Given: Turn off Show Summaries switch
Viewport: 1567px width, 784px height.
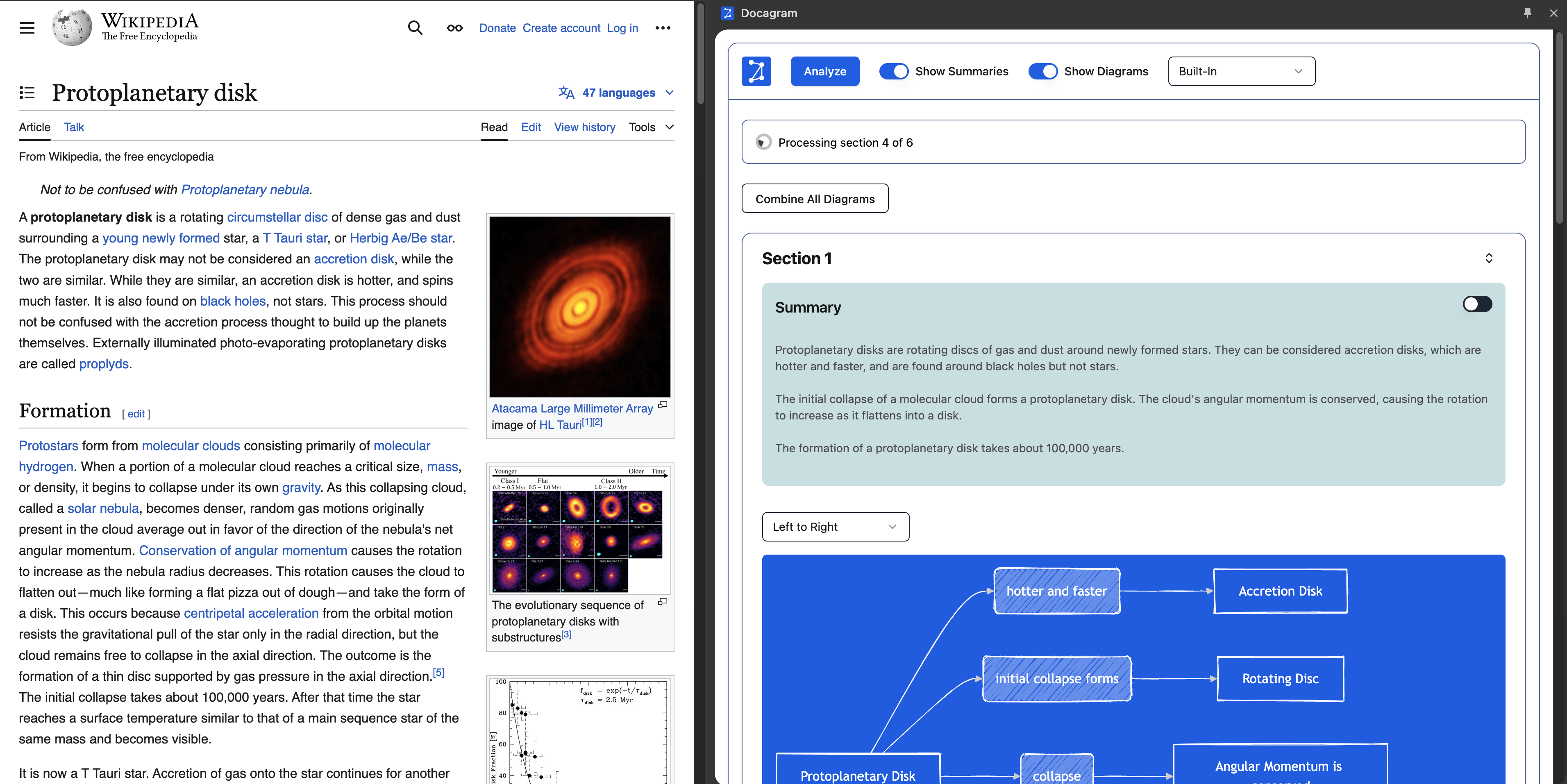Looking at the screenshot, I should [x=893, y=71].
